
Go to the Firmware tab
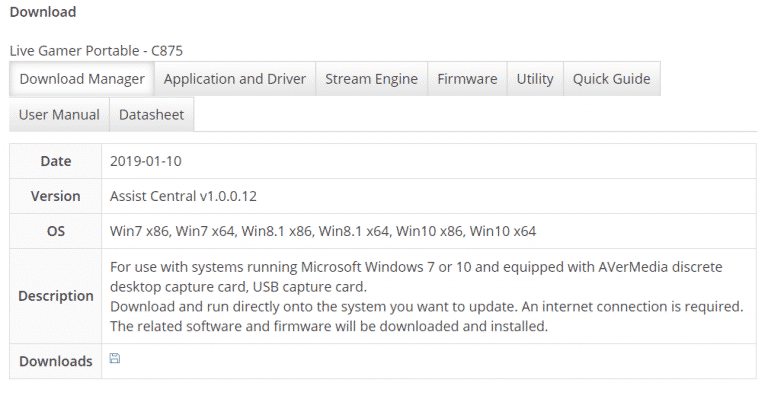point(467,79)
